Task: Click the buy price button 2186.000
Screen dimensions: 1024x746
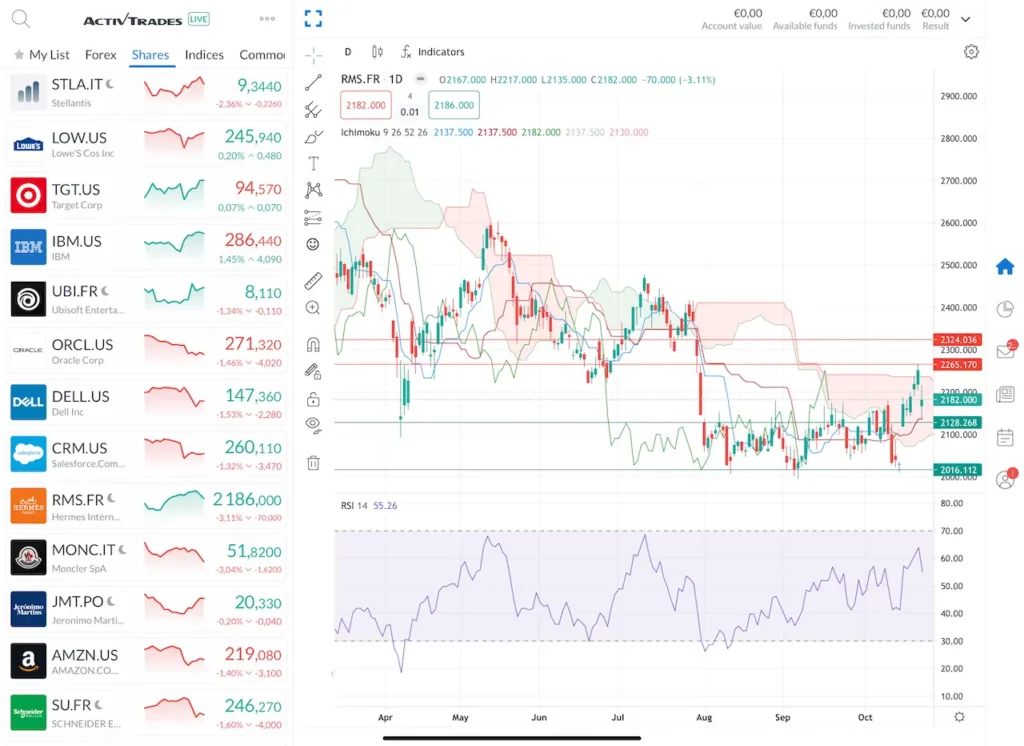Action: point(453,104)
